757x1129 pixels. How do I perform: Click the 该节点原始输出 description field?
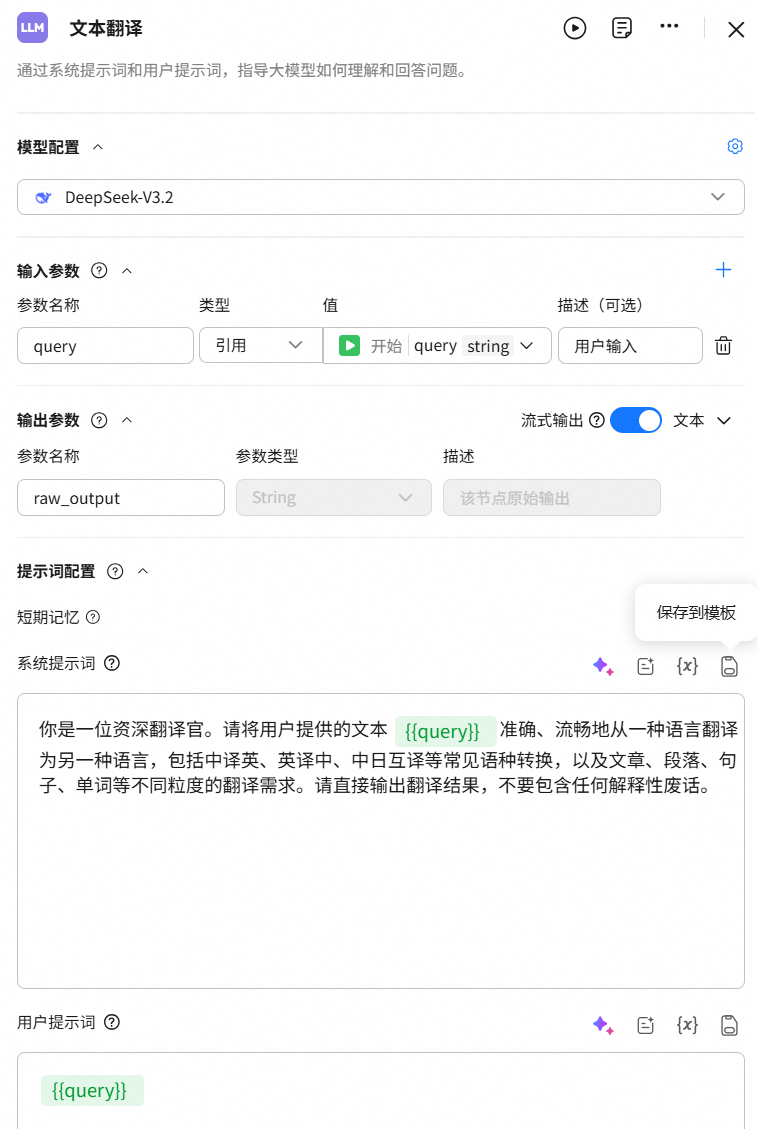552,498
